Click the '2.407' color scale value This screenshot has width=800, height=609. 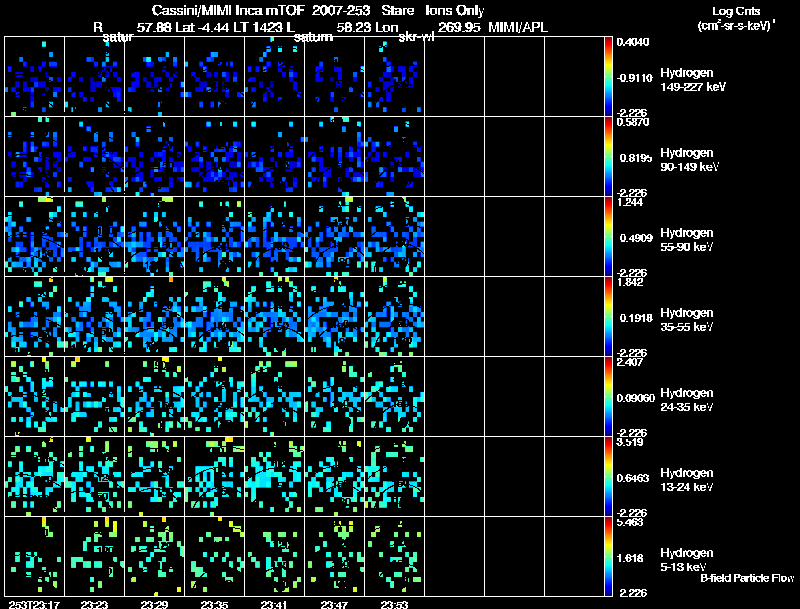coord(629,363)
